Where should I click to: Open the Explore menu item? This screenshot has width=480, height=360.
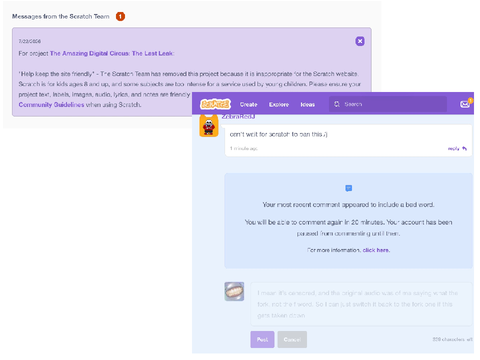pos(279,104)
